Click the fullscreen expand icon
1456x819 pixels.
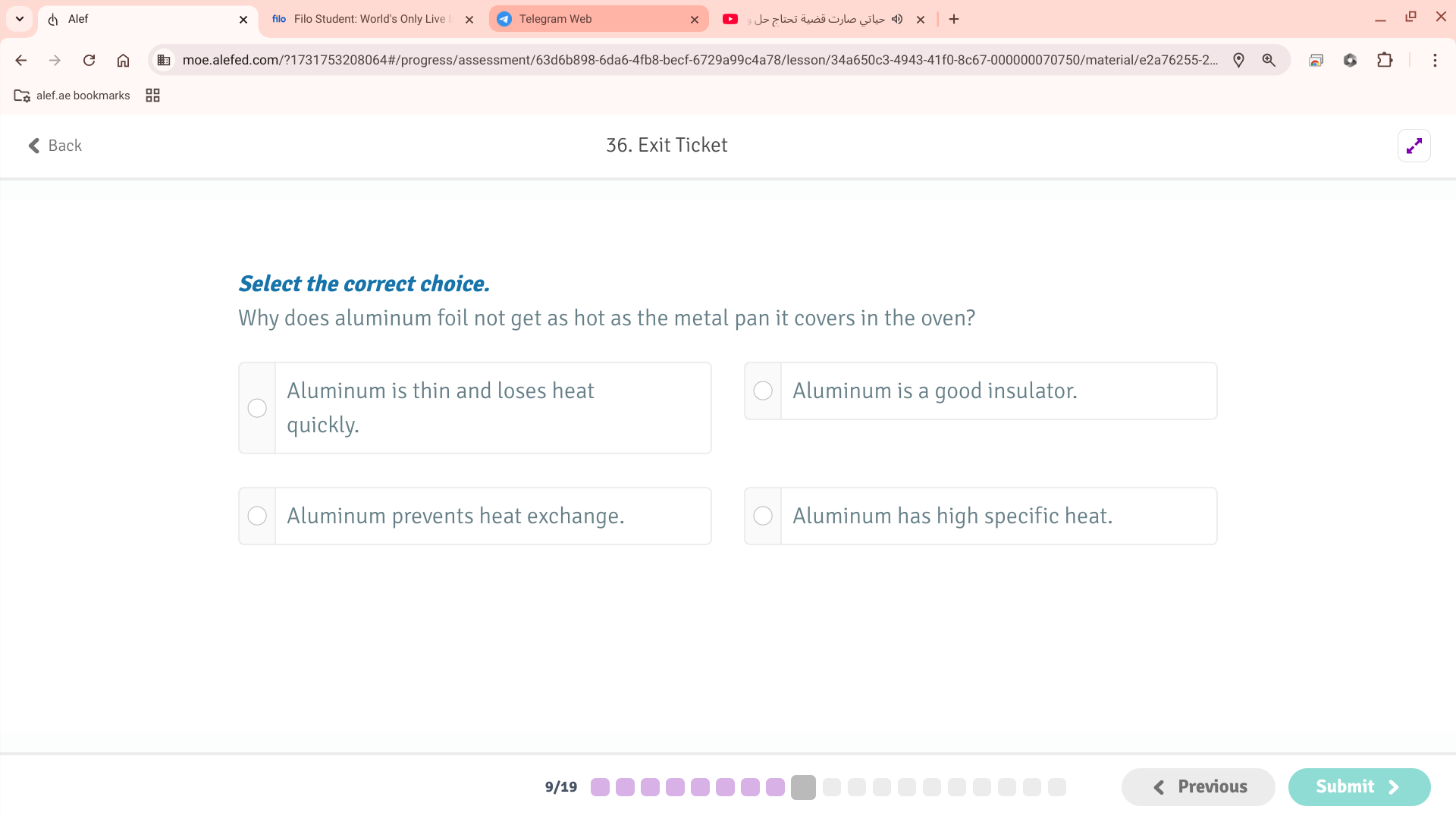coord(1414,146)
